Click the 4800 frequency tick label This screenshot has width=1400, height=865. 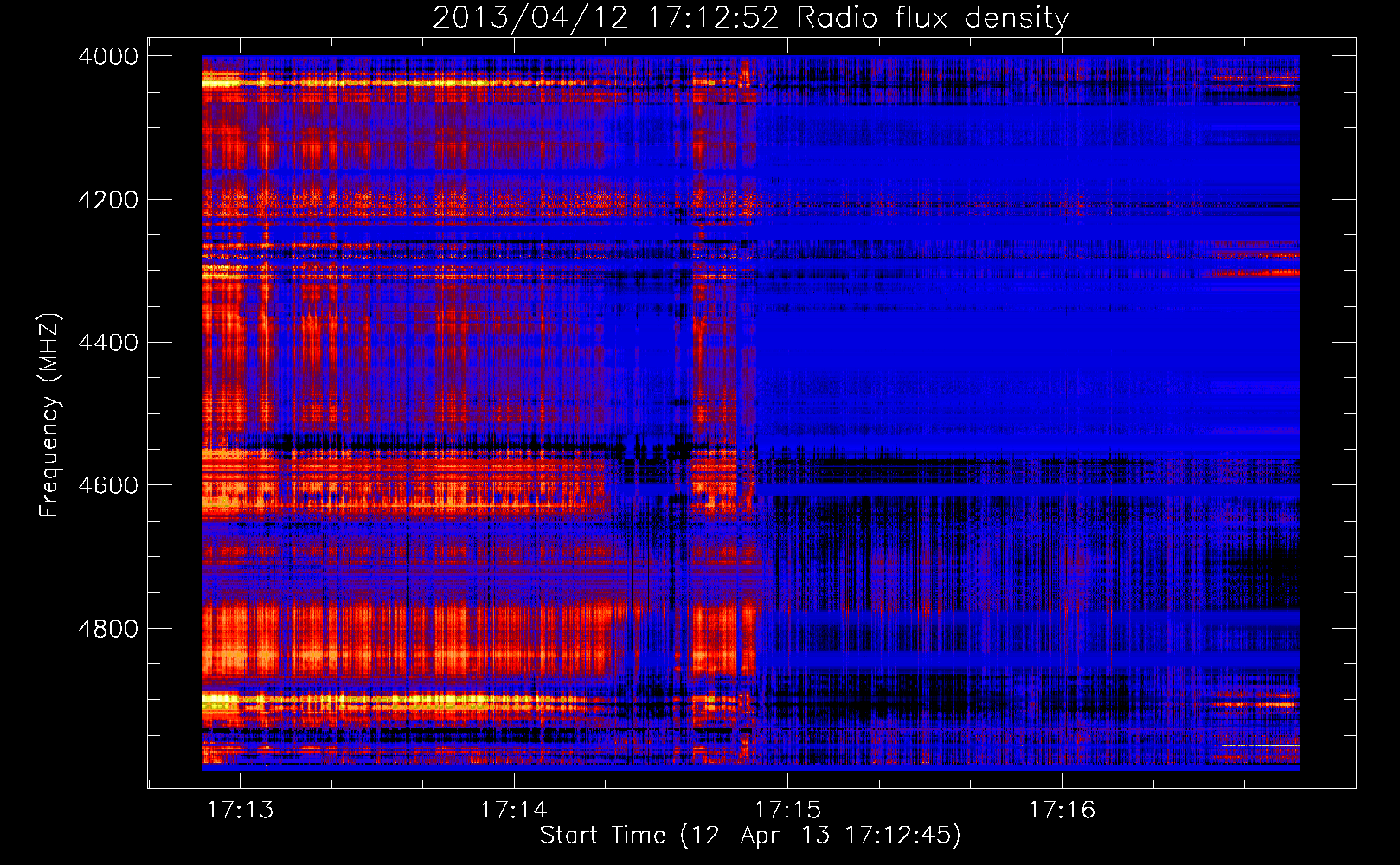tap(108, 628)
